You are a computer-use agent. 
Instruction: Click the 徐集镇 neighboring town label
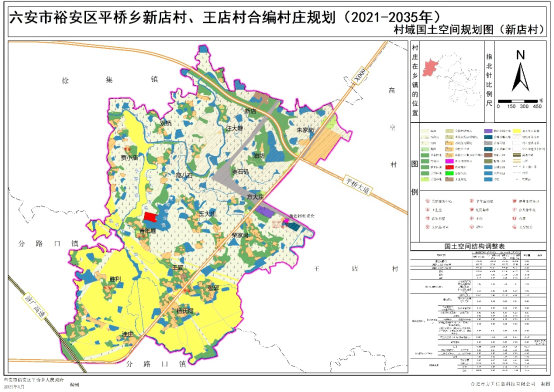pos(110,80)
